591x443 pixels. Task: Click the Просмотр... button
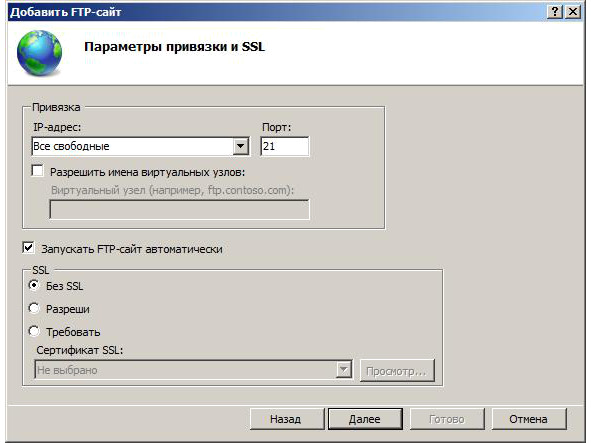pos(397,371)
